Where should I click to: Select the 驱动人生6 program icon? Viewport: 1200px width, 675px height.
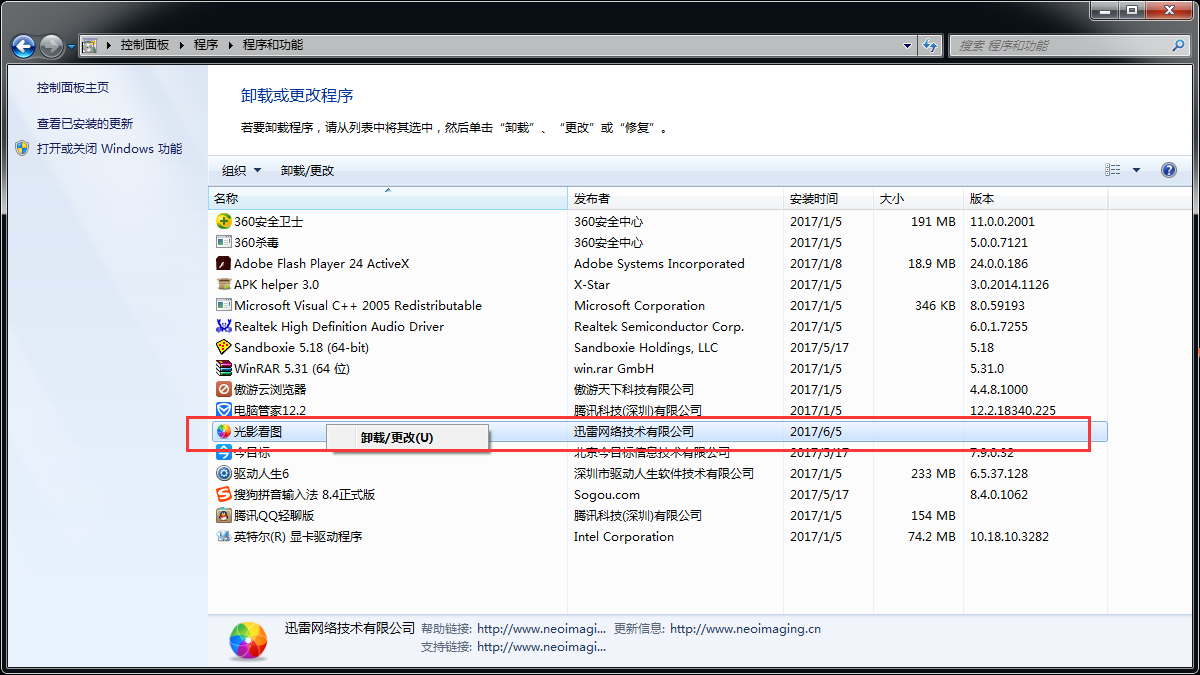[222, 473]
